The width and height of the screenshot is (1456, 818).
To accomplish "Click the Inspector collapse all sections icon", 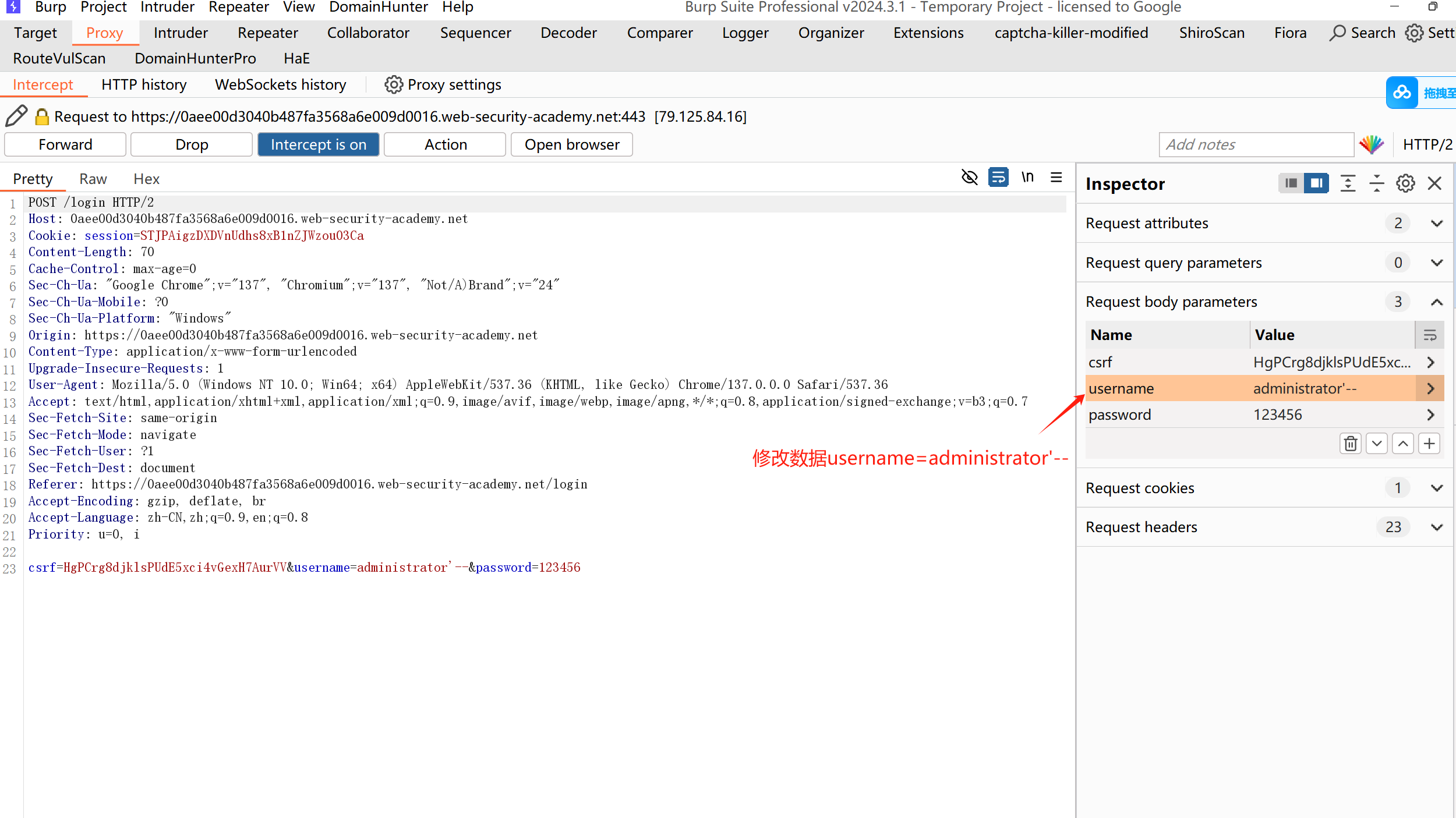I will [1377, 183].
